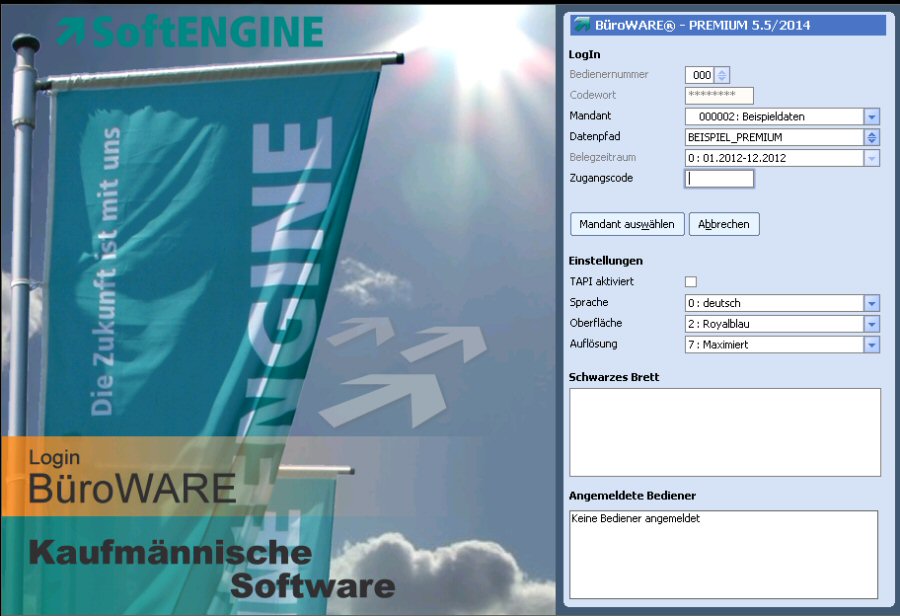Click the 'BüroWARE® - PREMIUM 5.5/2014' title text
This screenshot has height=616, width=900.
click(703, 25)
